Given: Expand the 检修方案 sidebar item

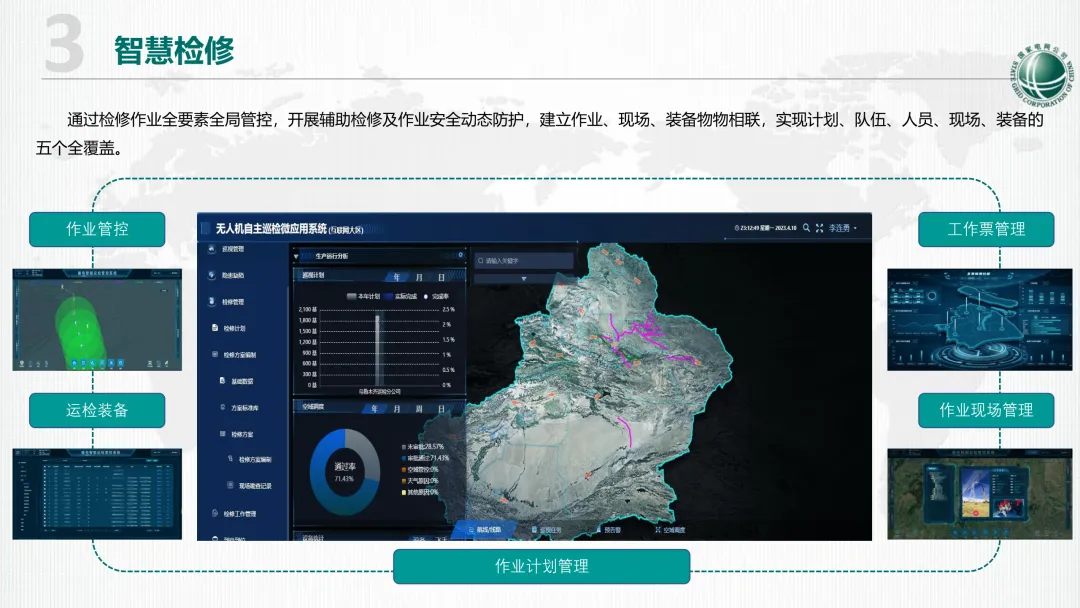Looking at the screenshot, I should coord(237,434).
